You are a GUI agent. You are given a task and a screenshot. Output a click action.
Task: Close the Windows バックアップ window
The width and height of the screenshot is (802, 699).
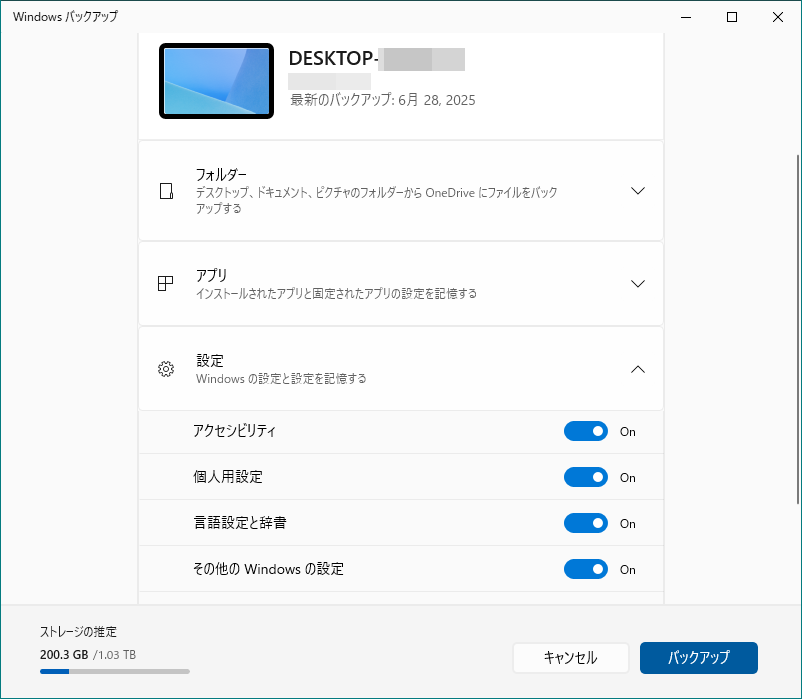(778, 17)
